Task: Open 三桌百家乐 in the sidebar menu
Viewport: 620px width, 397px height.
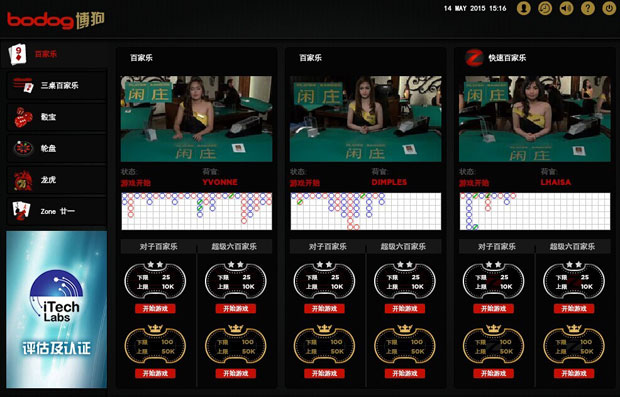Action: pos(57,85)
